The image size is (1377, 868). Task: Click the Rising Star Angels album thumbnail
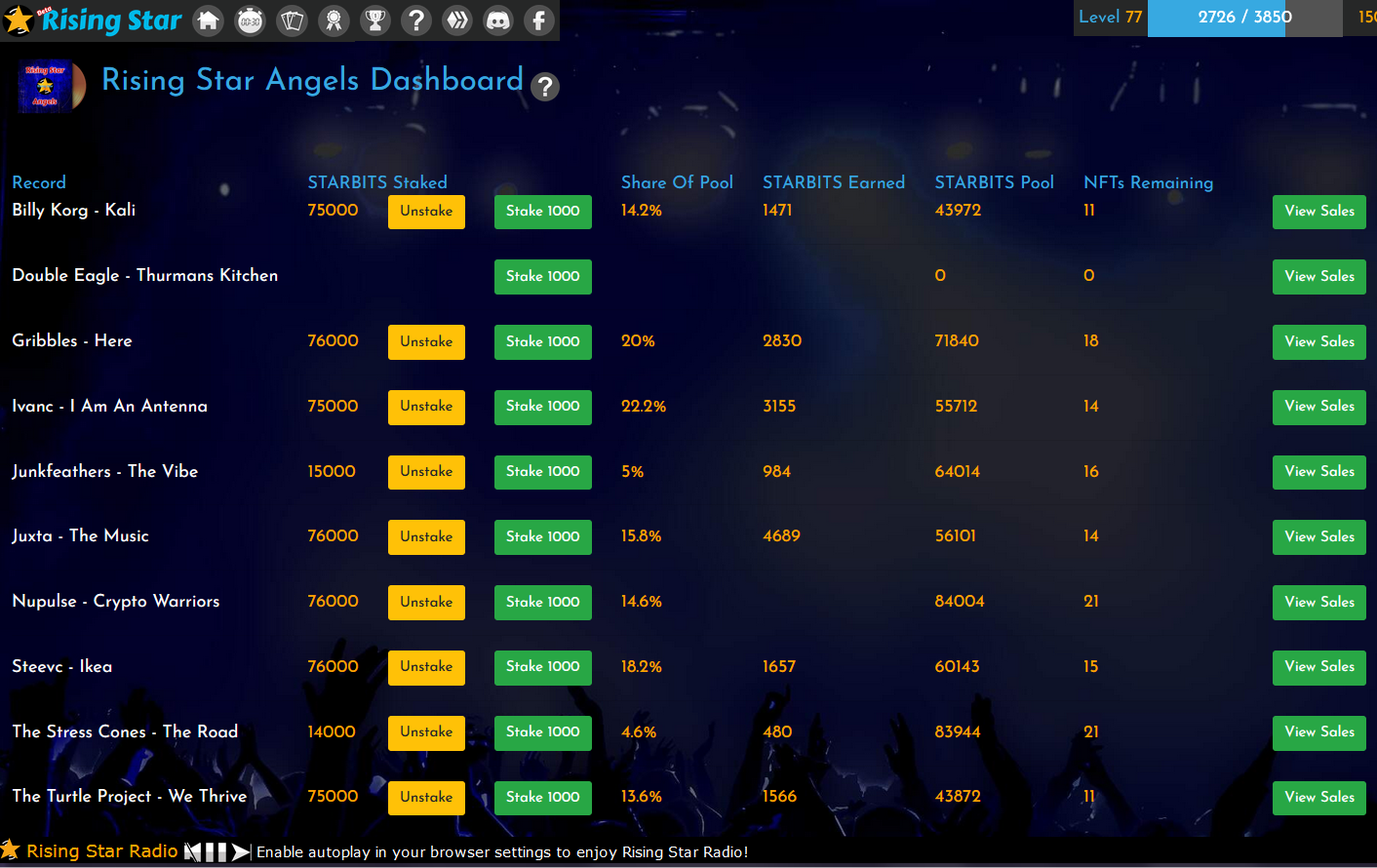coord(51,86)
